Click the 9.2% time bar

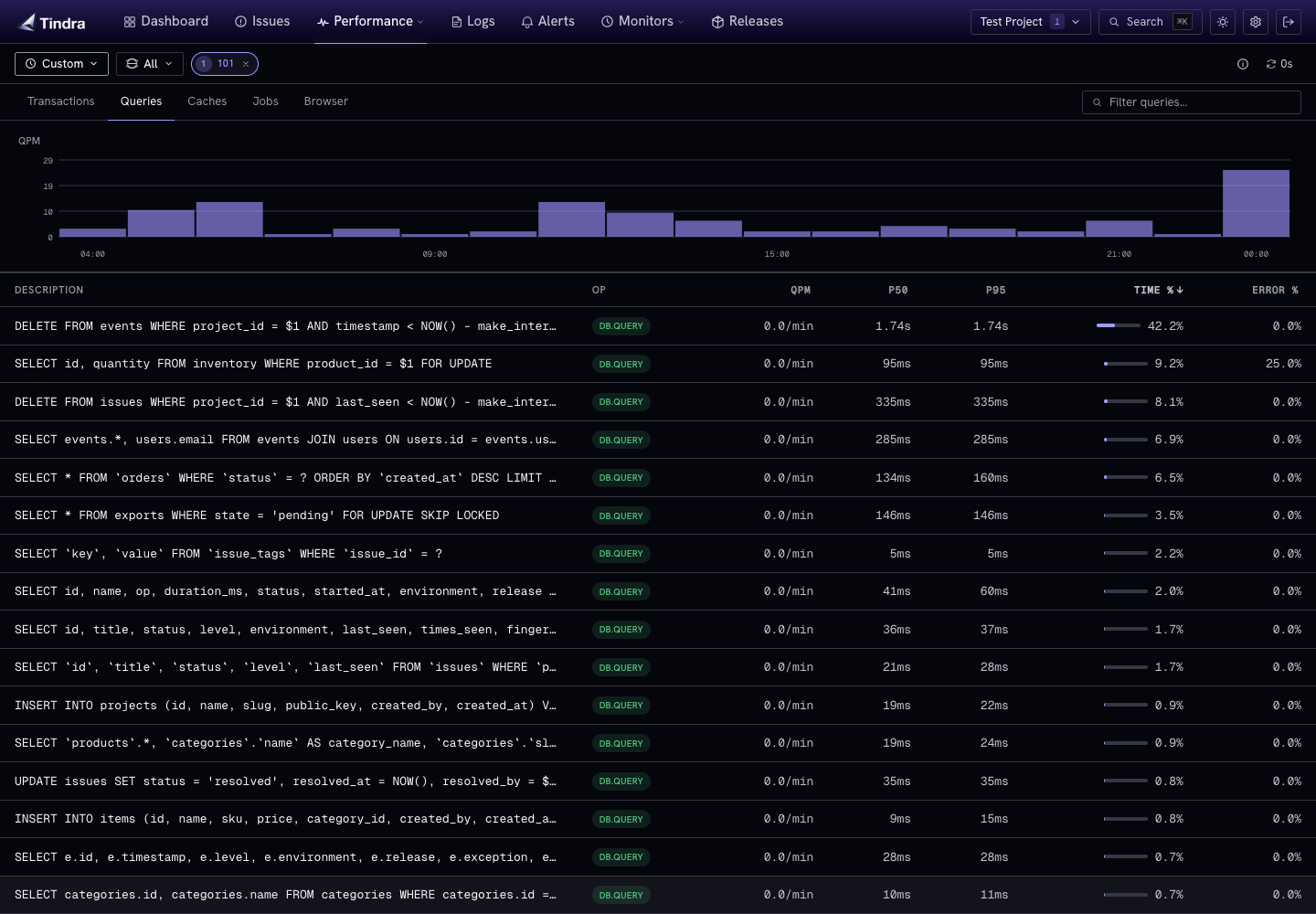1126,364
